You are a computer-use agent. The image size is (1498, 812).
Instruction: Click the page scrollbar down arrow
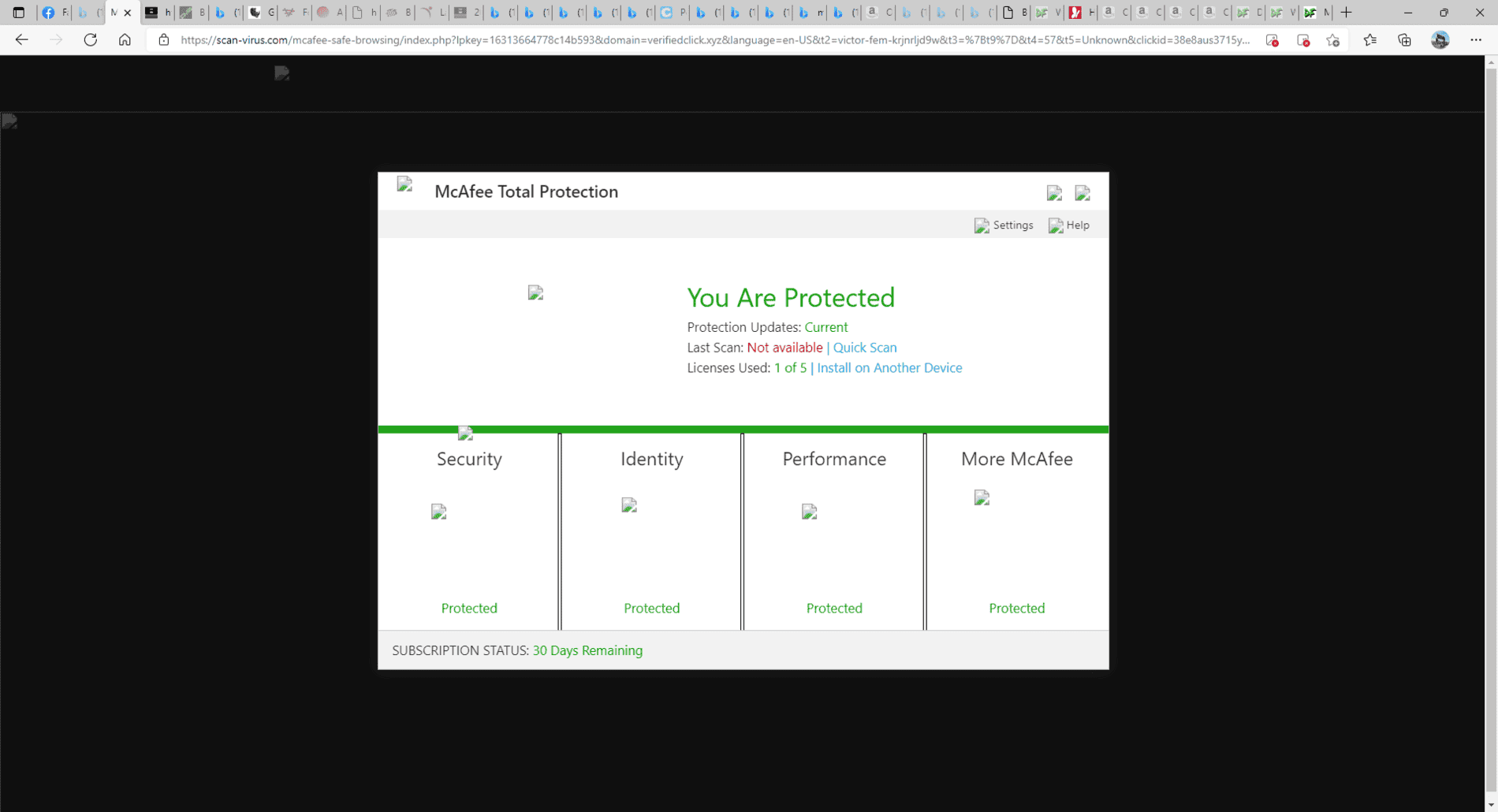(1491, 805)
